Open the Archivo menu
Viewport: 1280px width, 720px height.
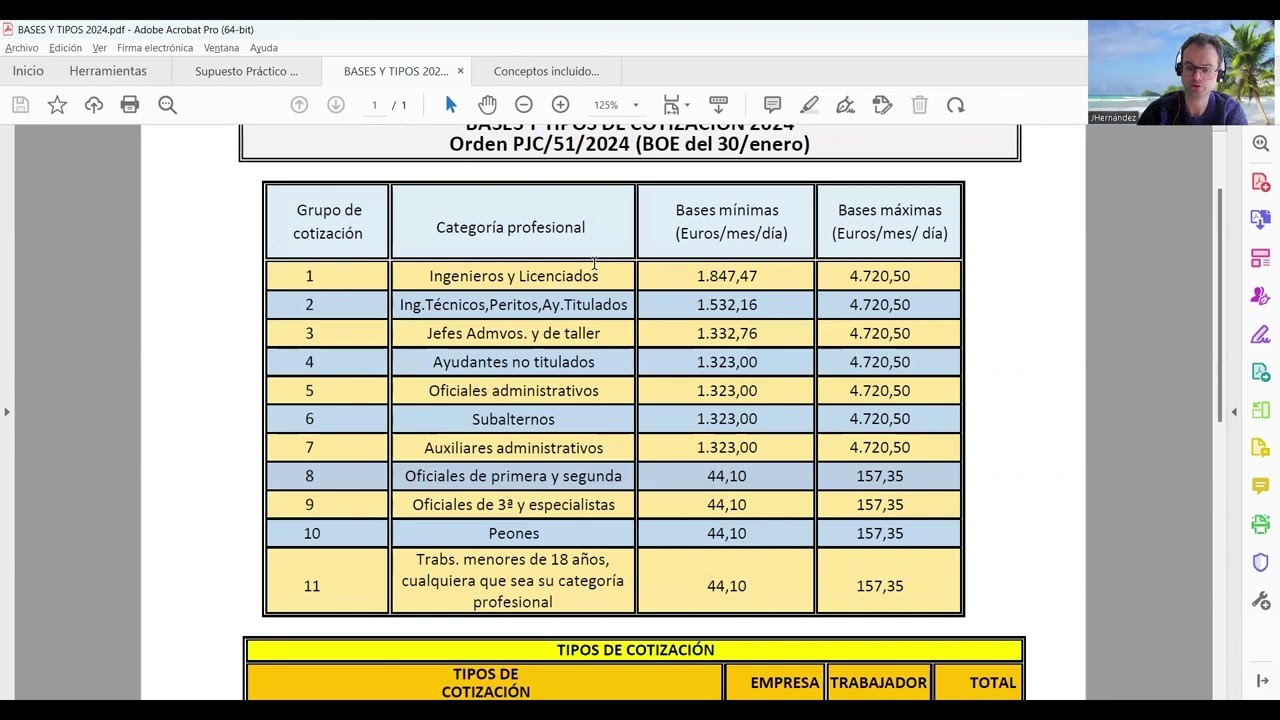pyautogui.click(x=22, y=48)
